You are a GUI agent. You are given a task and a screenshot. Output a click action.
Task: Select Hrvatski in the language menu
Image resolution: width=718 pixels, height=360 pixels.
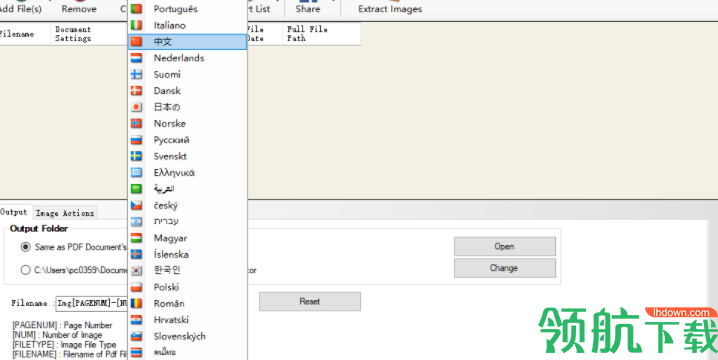(188, 320)
